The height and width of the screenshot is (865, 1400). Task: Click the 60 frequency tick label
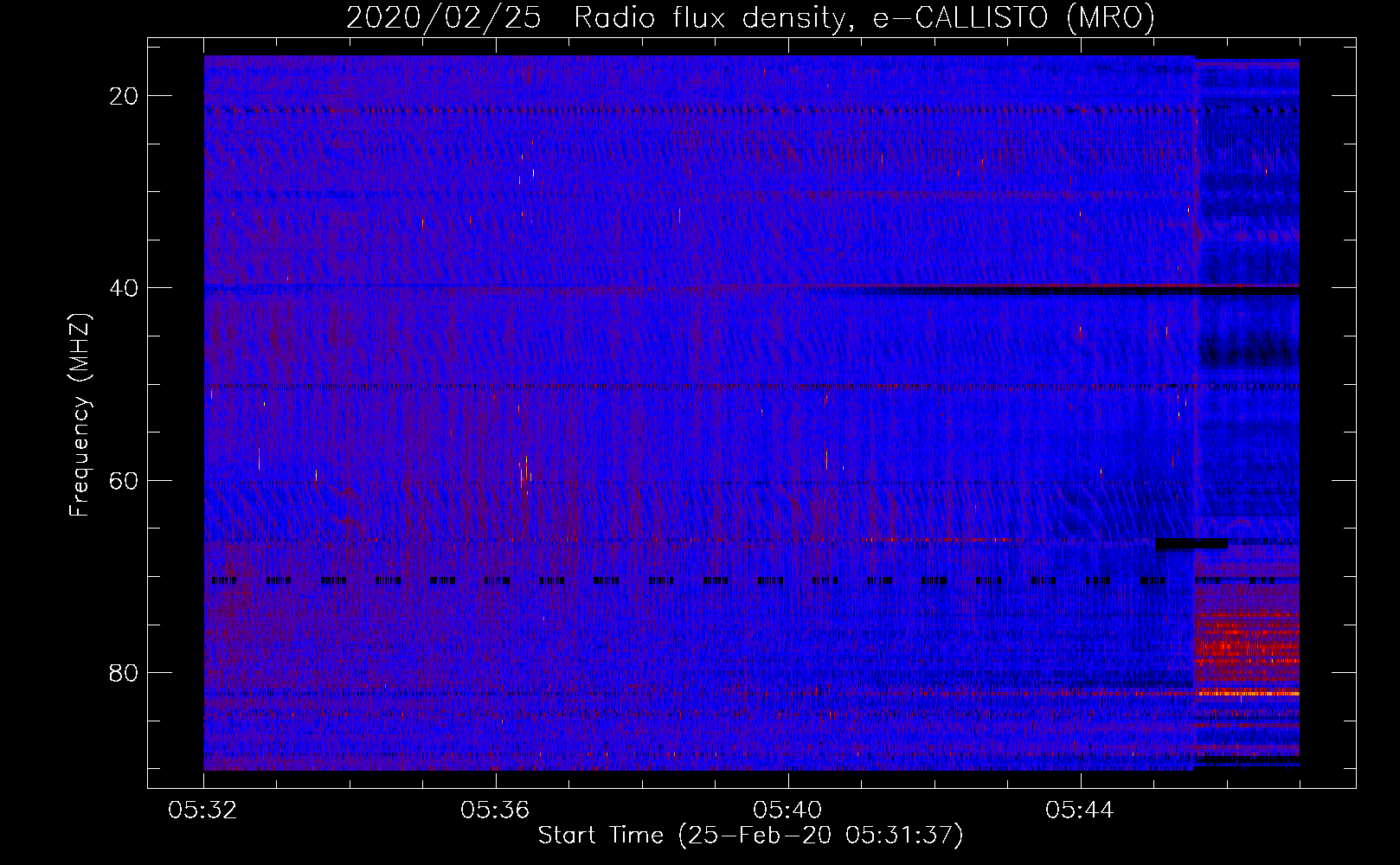pos(125,480)
